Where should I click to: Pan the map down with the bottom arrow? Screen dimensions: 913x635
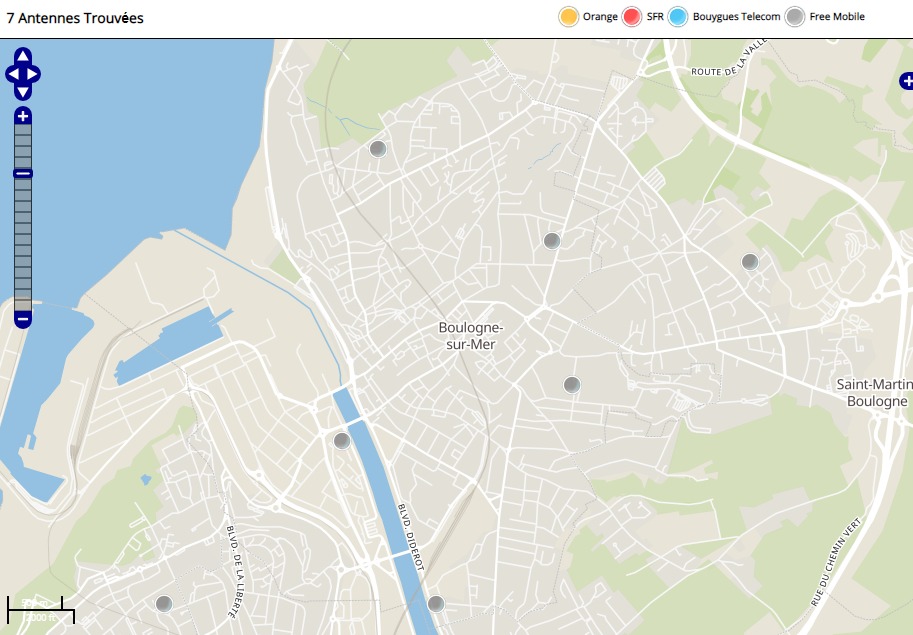click(x=23, y=92)
